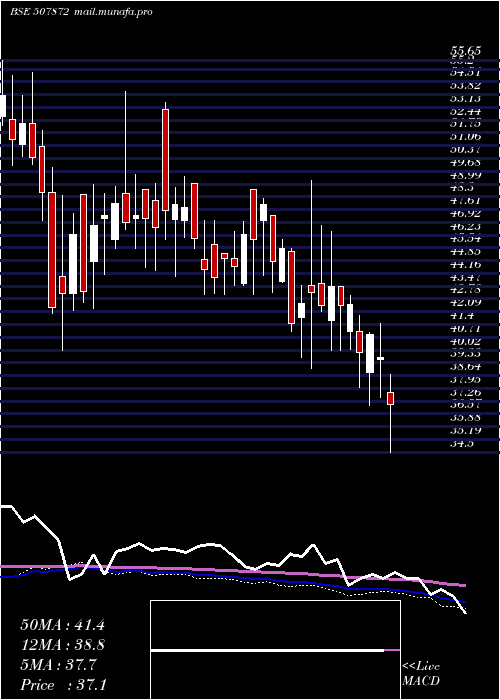This screenshot has height=700, width=500.
Task: Select the 44.16 price axis label
Action: coord(465,264)
